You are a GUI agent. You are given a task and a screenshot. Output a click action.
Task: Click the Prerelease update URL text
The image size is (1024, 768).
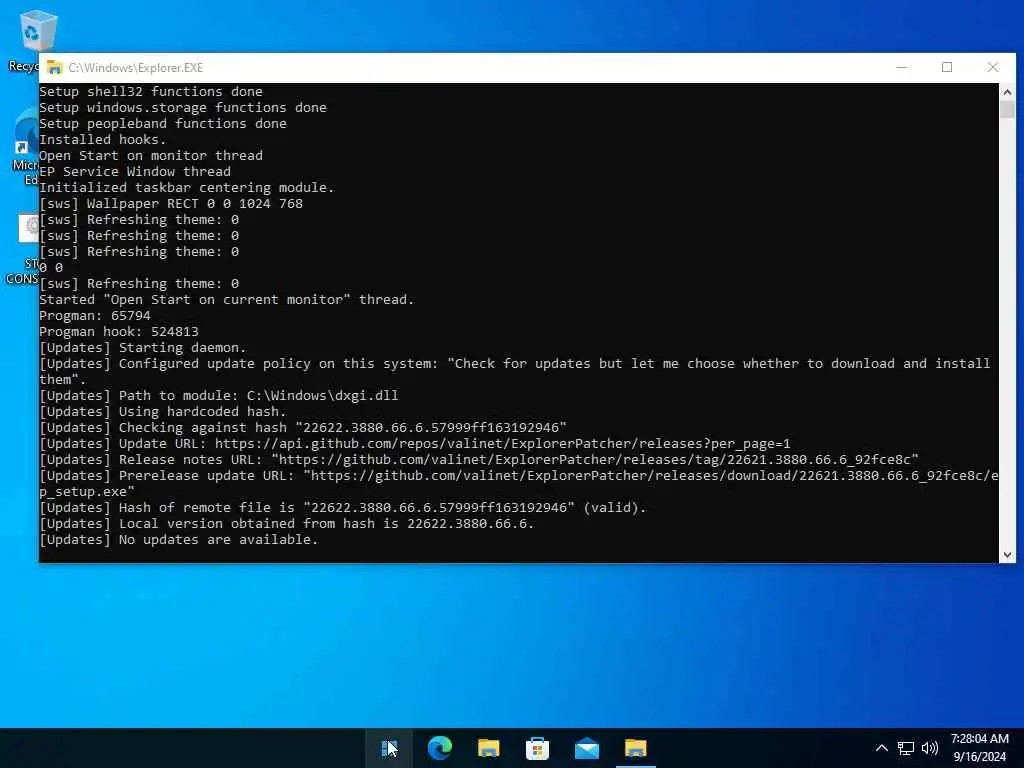(519, 484)
